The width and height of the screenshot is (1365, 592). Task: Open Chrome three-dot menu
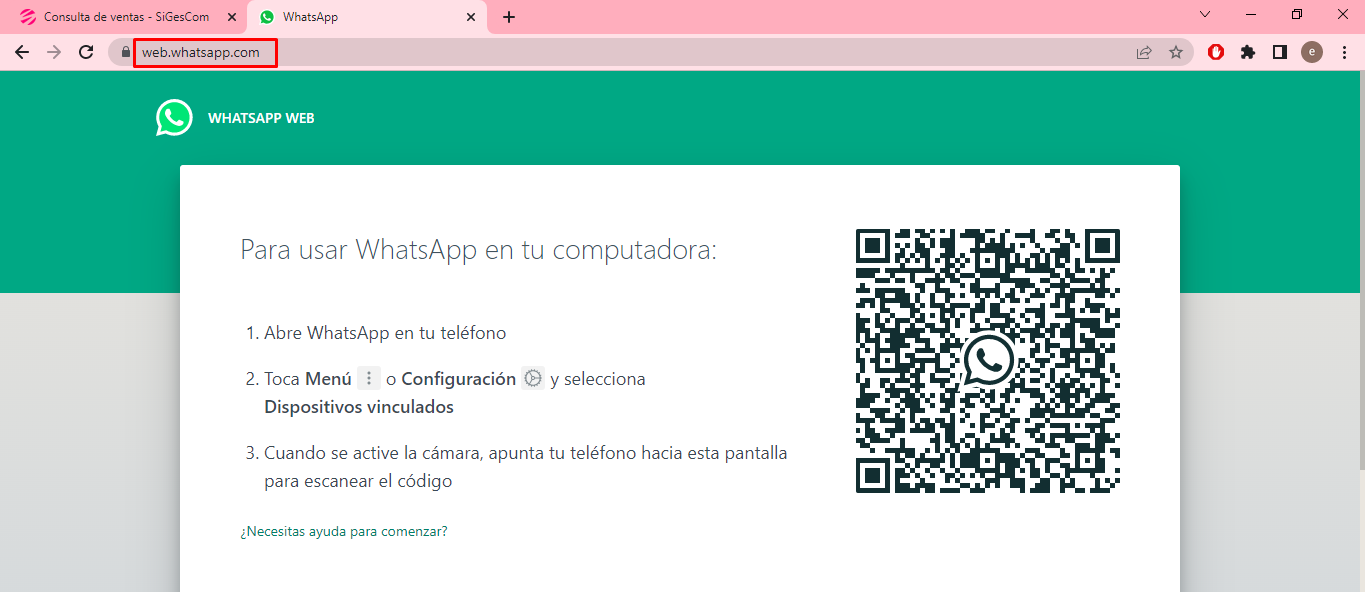[x=1344, y=53]
